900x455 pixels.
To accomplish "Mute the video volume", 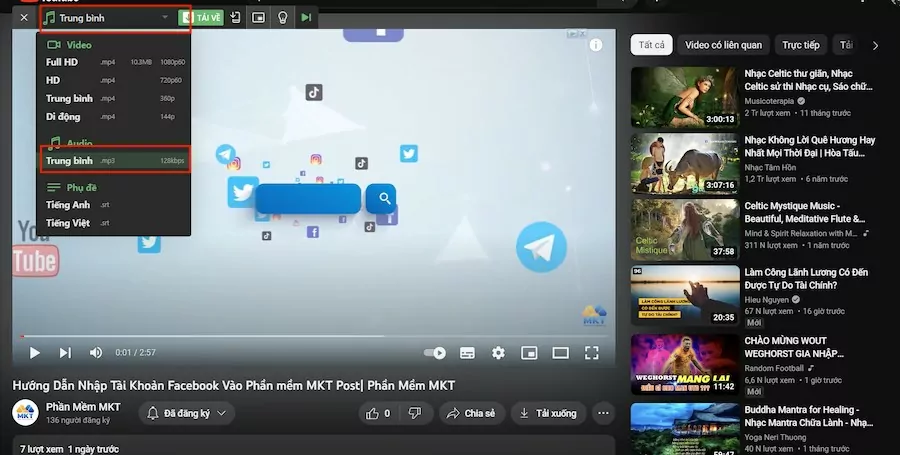I will point(96,352).
